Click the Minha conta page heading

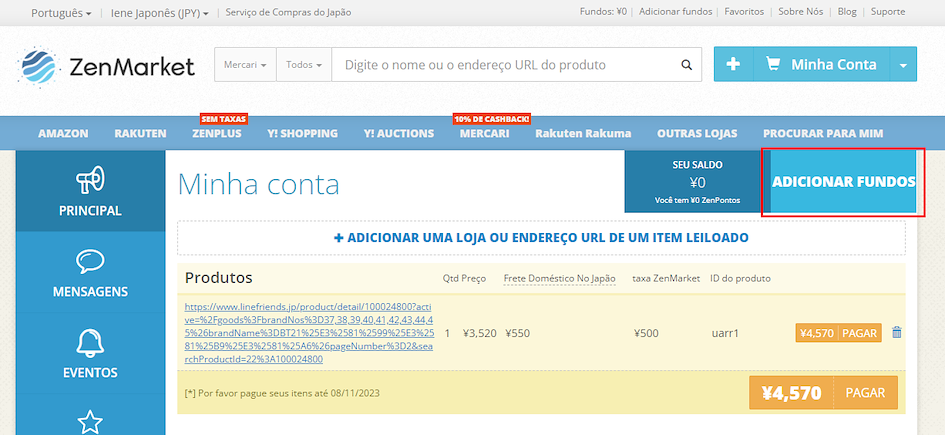point(259,184)
